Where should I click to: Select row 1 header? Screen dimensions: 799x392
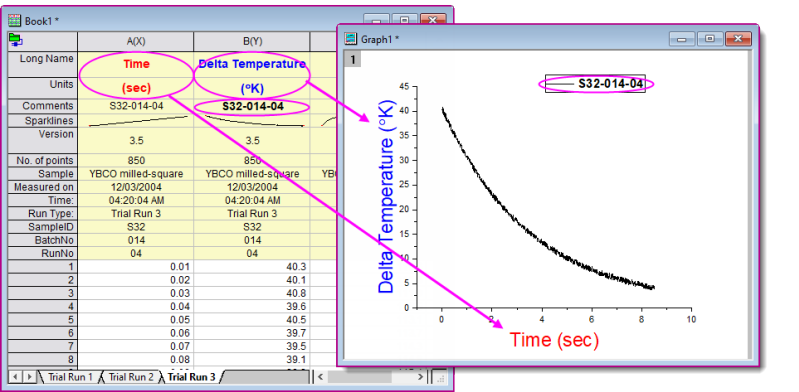tap(43, 267)
